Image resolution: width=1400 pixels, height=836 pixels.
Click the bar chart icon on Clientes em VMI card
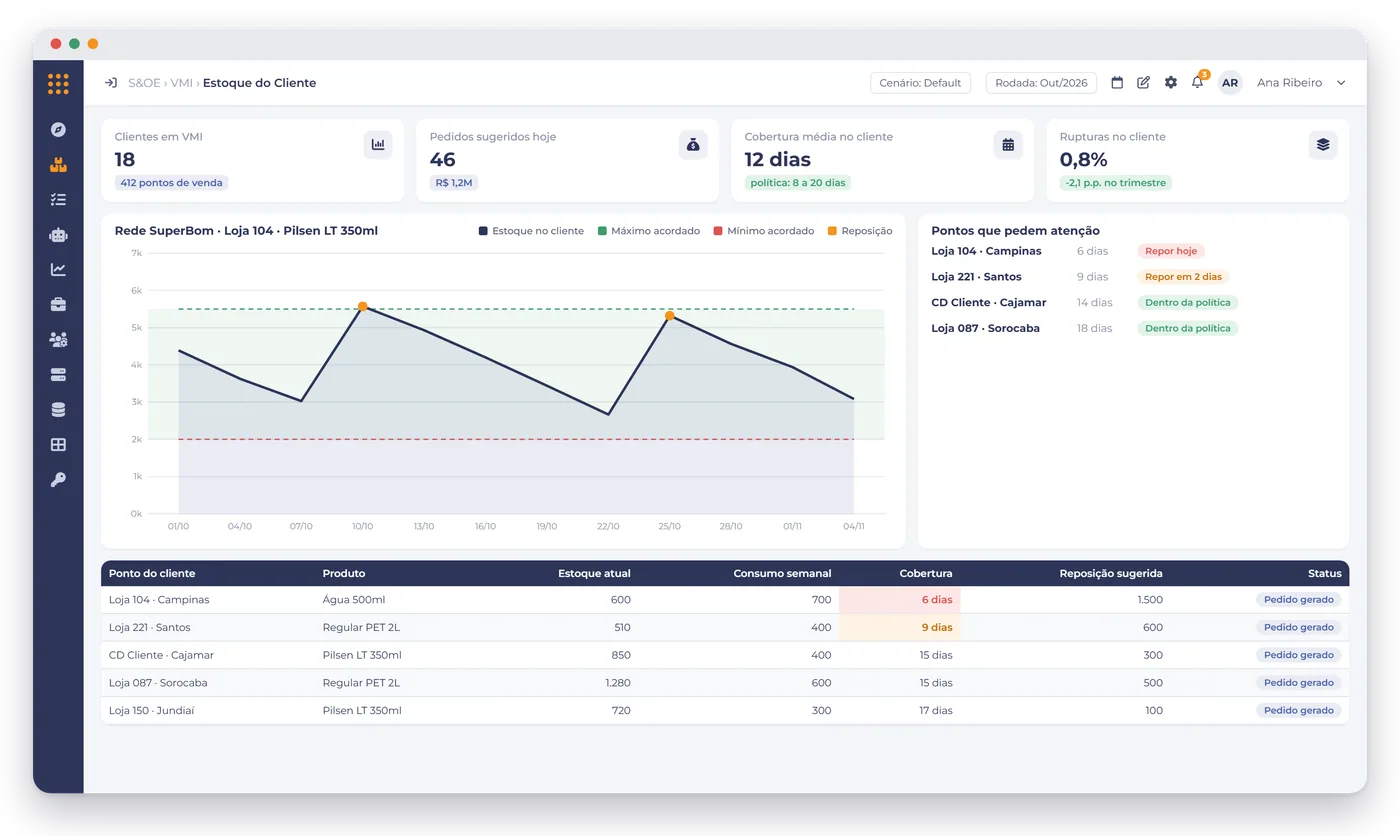tap(378, 145)
